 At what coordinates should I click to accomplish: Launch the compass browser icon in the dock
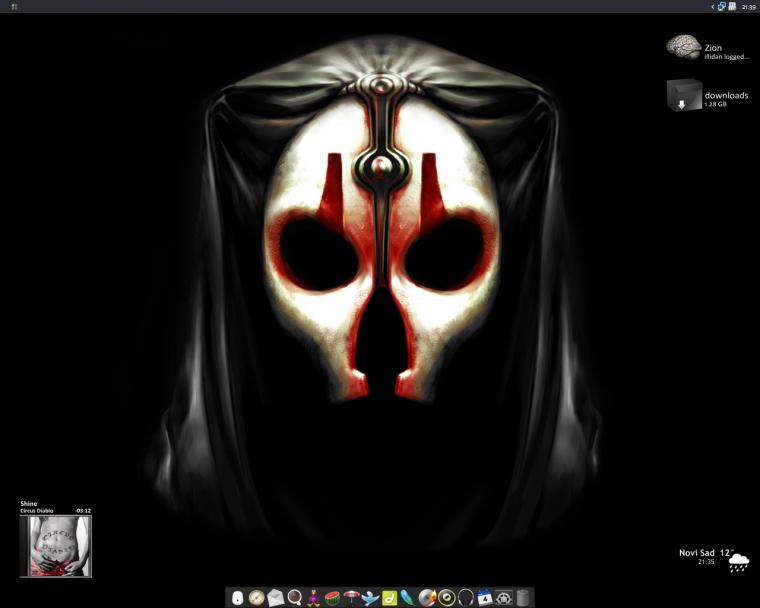click(256, 597)
